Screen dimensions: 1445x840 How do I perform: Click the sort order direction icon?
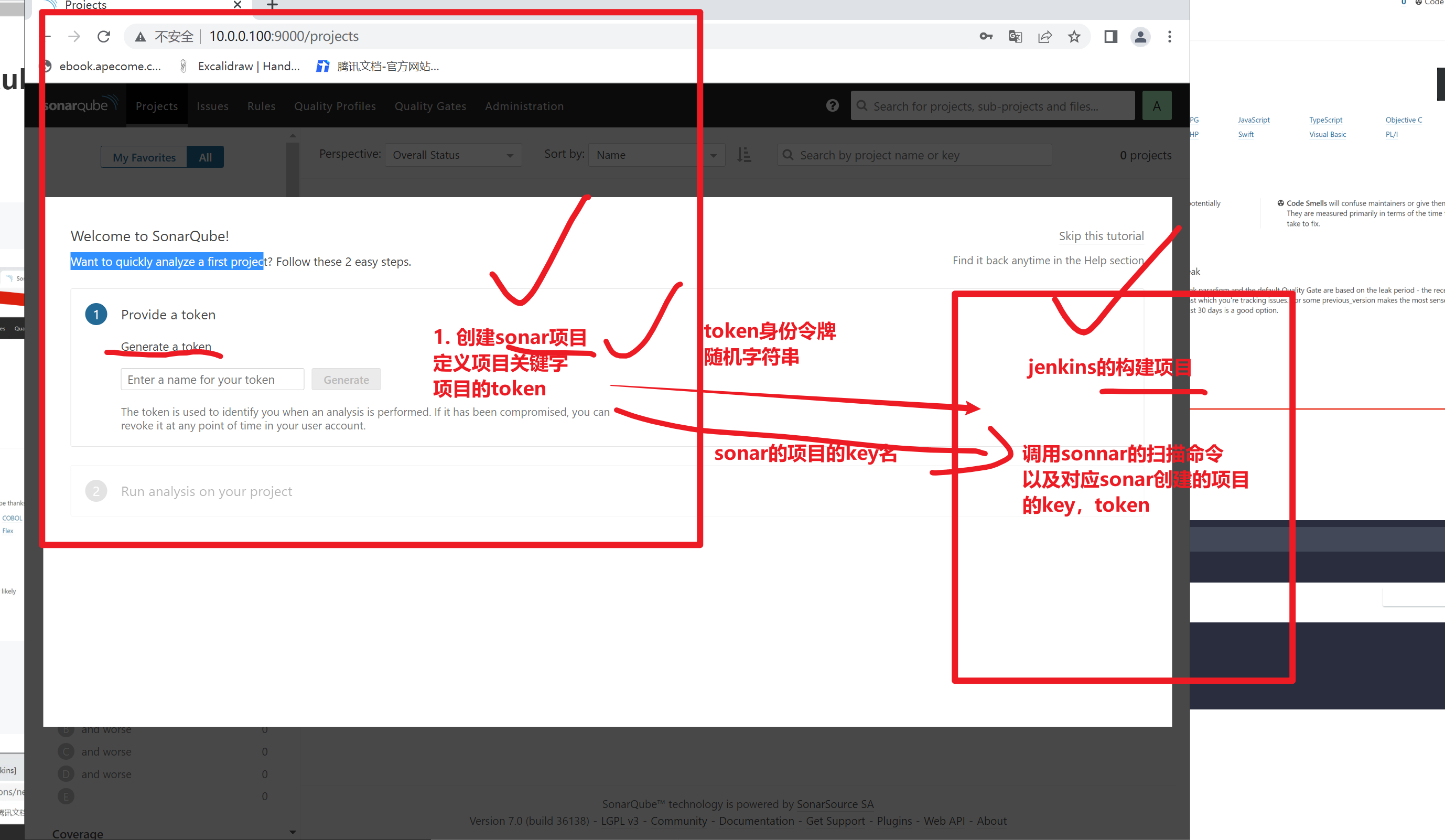pyautogui.click(x=743, y=155)
